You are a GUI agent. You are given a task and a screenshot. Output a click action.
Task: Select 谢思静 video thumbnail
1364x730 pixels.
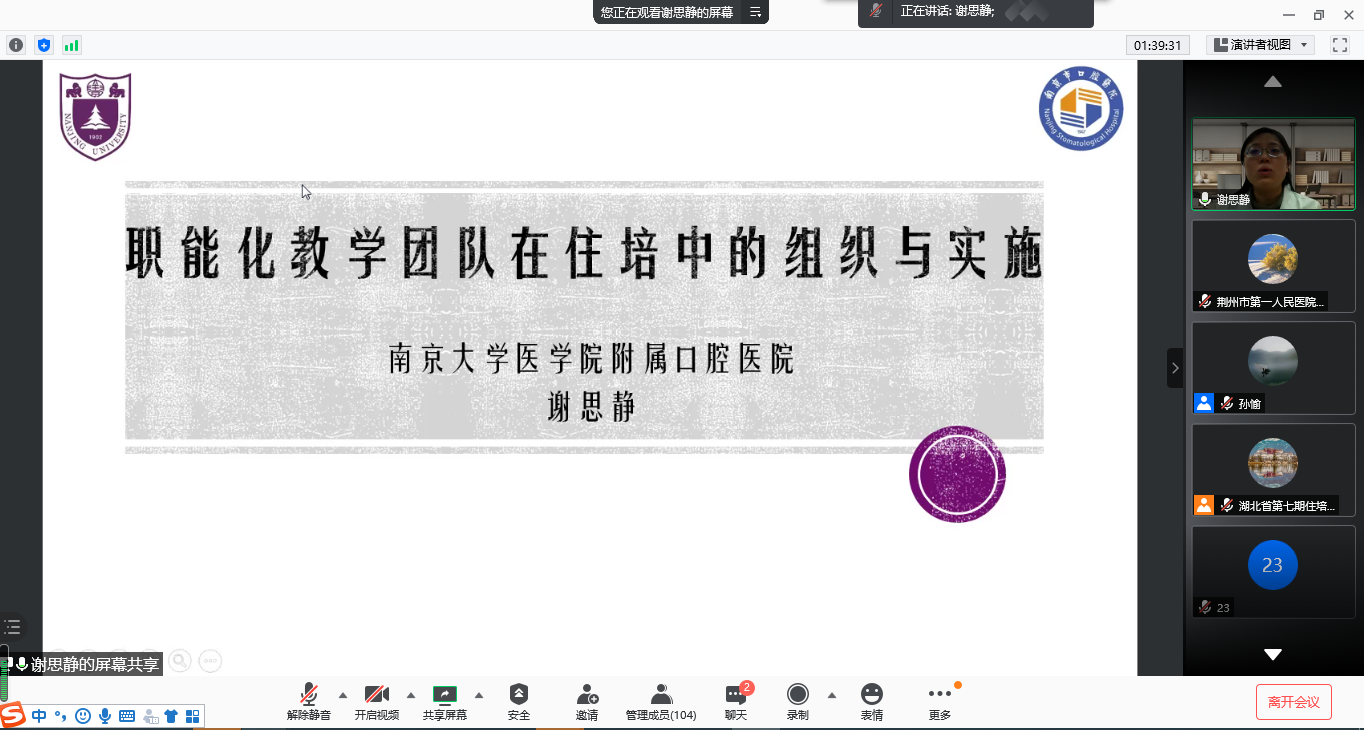[1273, 164]
